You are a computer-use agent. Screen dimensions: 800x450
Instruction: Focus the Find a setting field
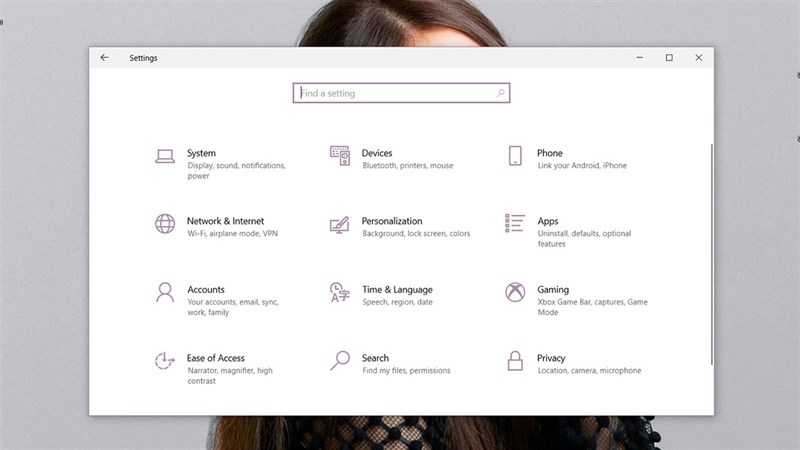401,93
